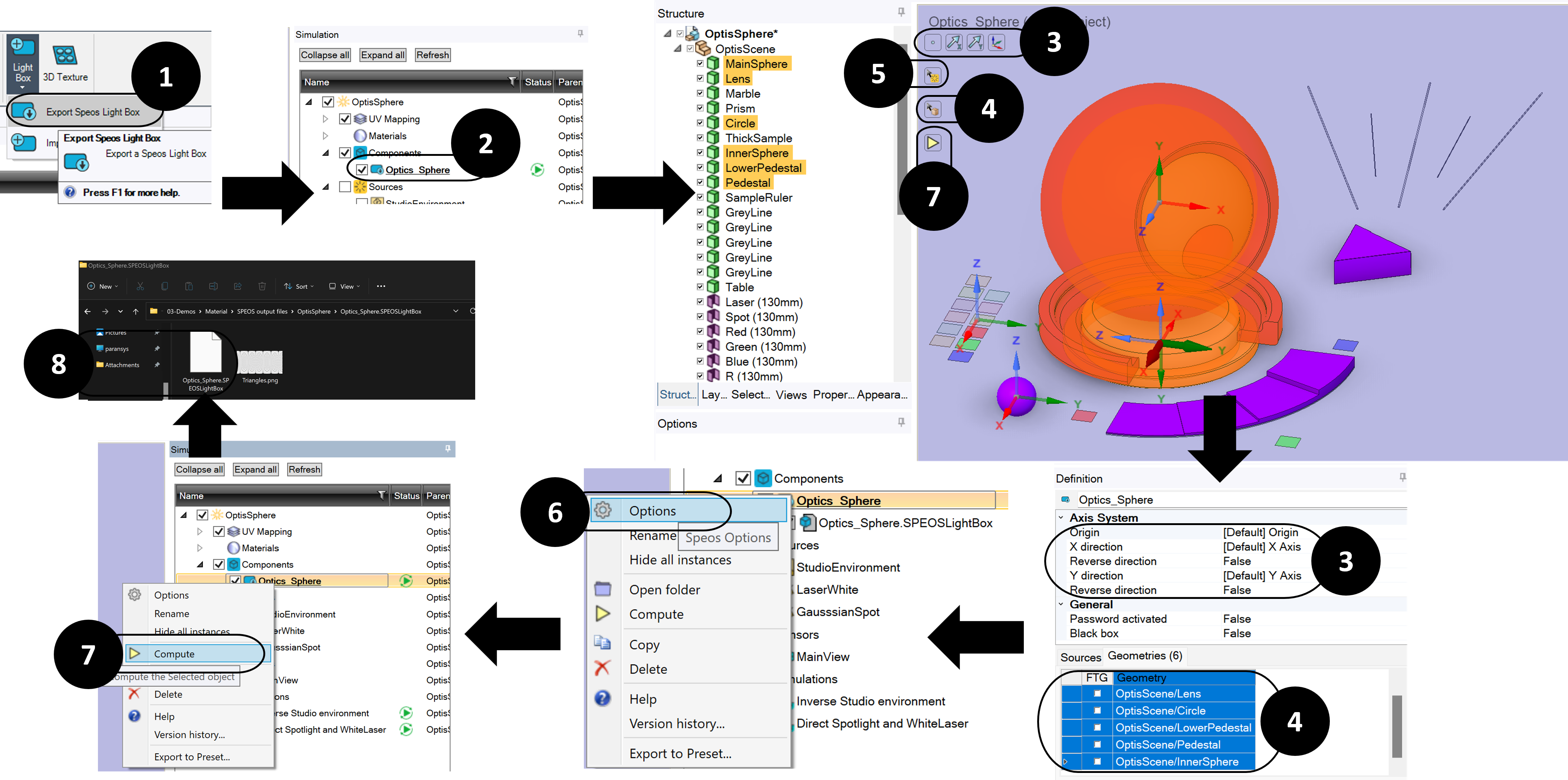Click the Refresh button in Simulation panel

pyautogui.click(x=433, y=55)
